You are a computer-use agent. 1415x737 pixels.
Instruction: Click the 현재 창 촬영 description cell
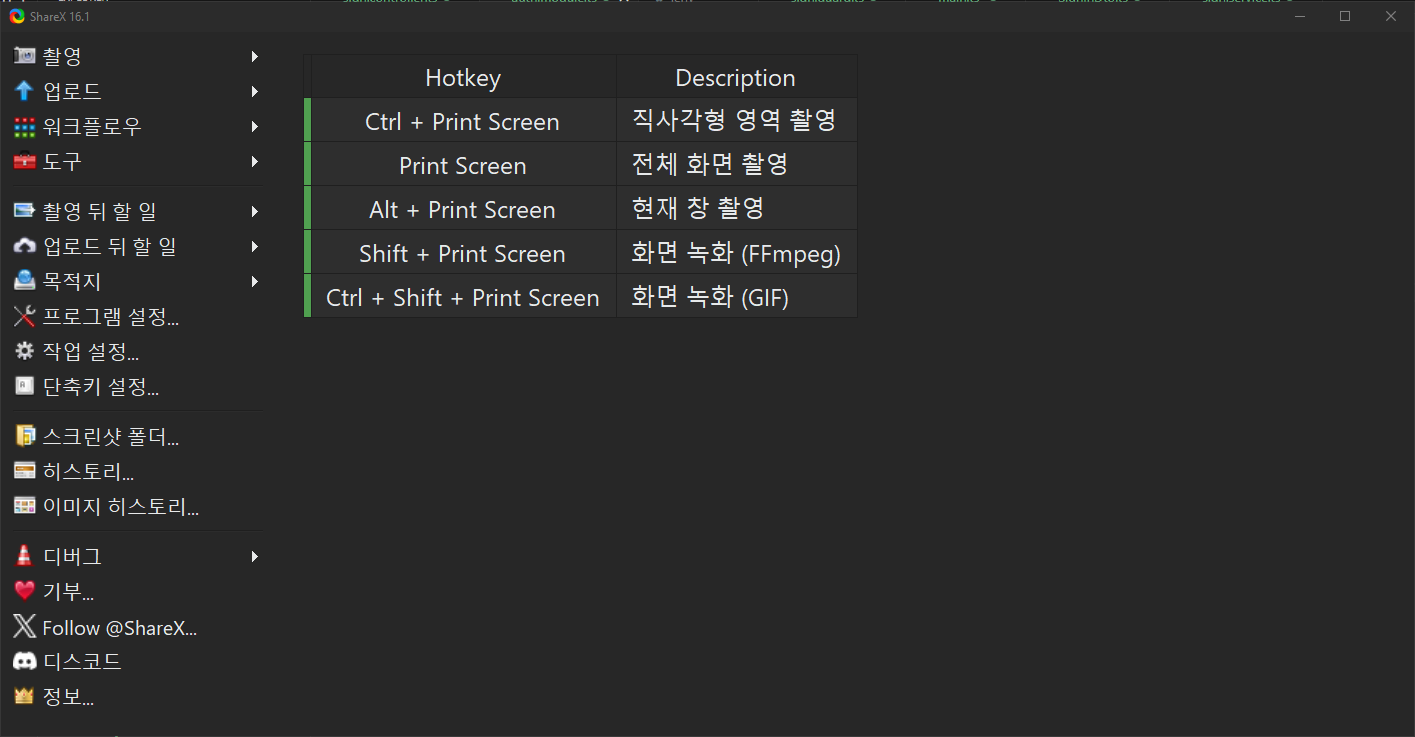coord(736,209)
